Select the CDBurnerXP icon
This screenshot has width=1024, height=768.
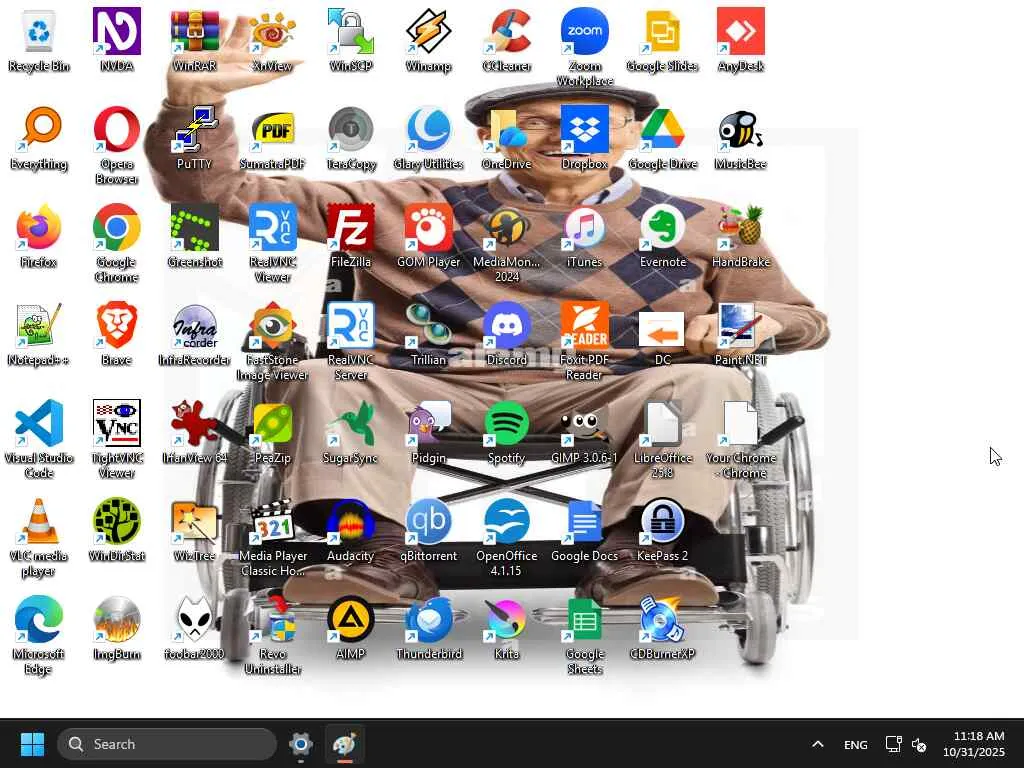[662, 628]
